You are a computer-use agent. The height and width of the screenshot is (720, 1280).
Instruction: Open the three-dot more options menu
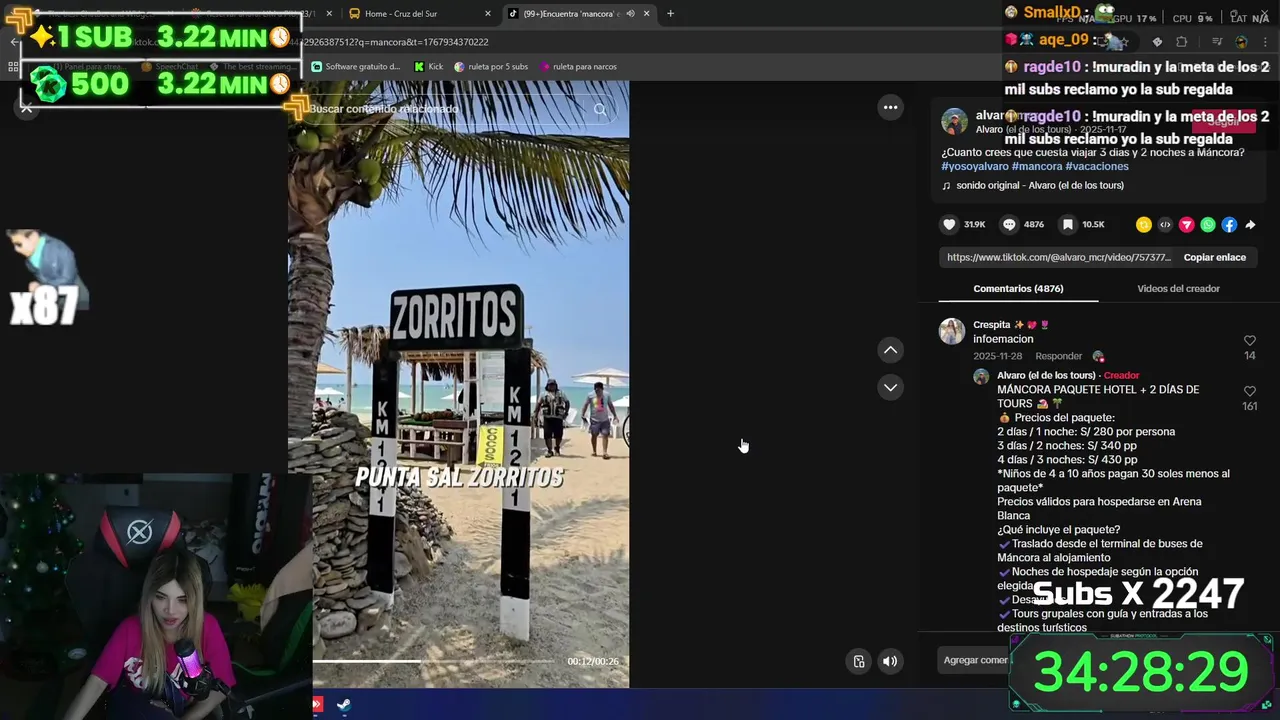coord(890,107)
